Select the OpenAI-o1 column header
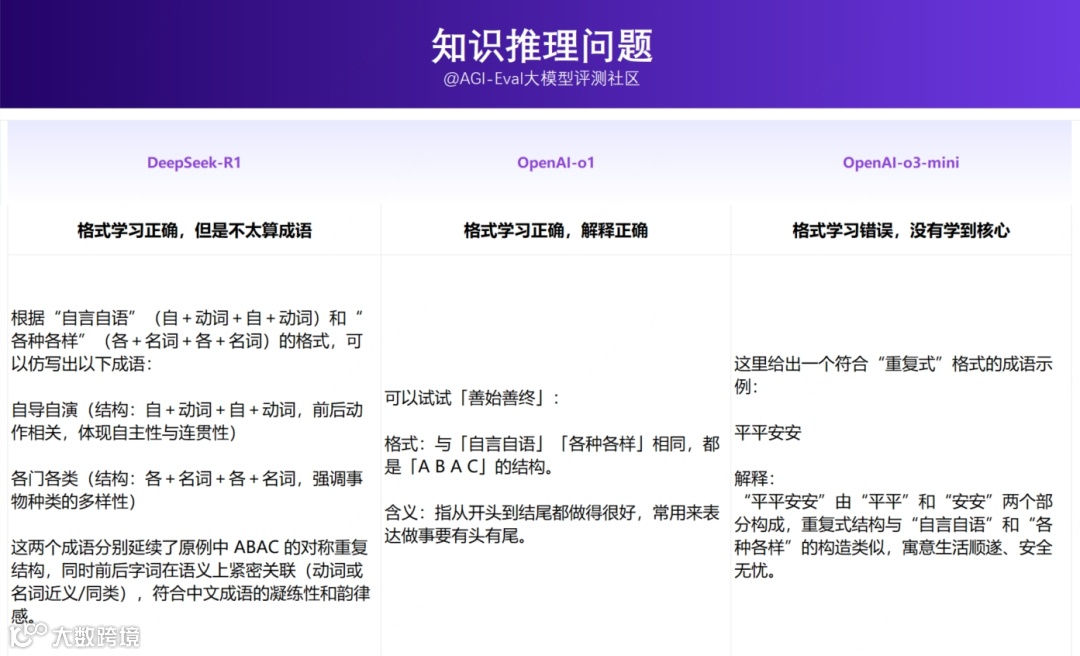This screenshot has height=656, width=1080. pyautogui.click(x=556, y=163)
